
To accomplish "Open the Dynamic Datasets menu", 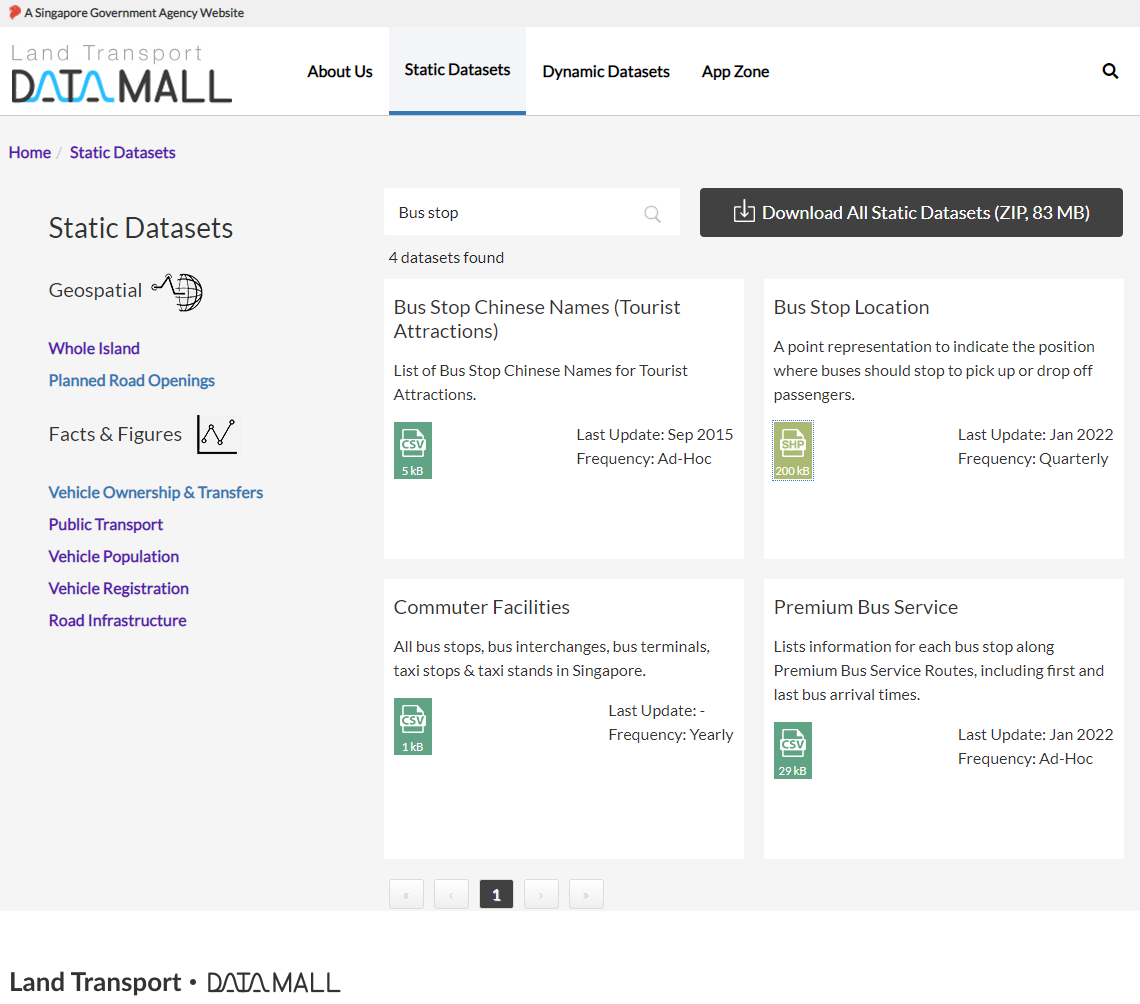I will click(x=605, y=71).
